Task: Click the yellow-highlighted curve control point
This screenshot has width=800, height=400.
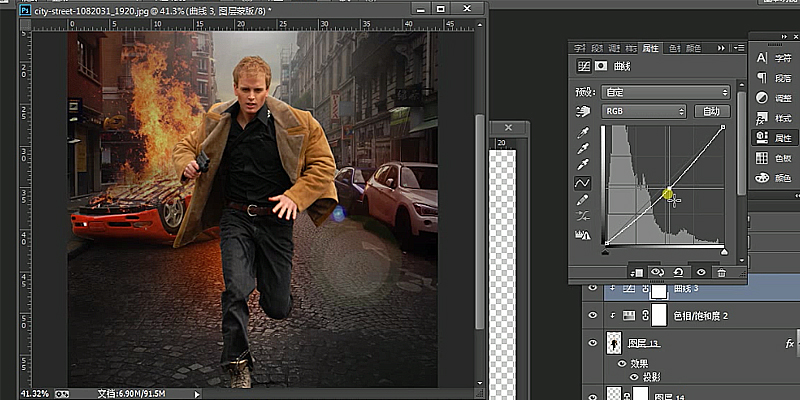Action: [668, 193]
